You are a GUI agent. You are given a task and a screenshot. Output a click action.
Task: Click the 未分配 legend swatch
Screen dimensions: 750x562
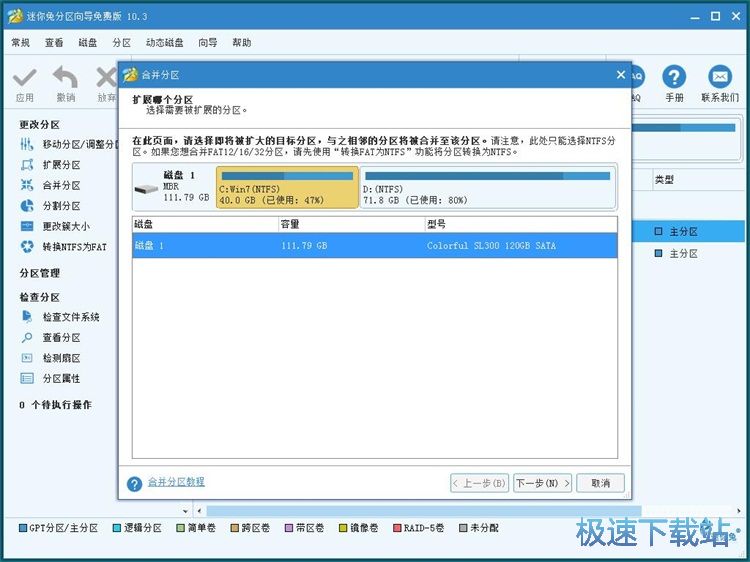(x=463, y=528)
